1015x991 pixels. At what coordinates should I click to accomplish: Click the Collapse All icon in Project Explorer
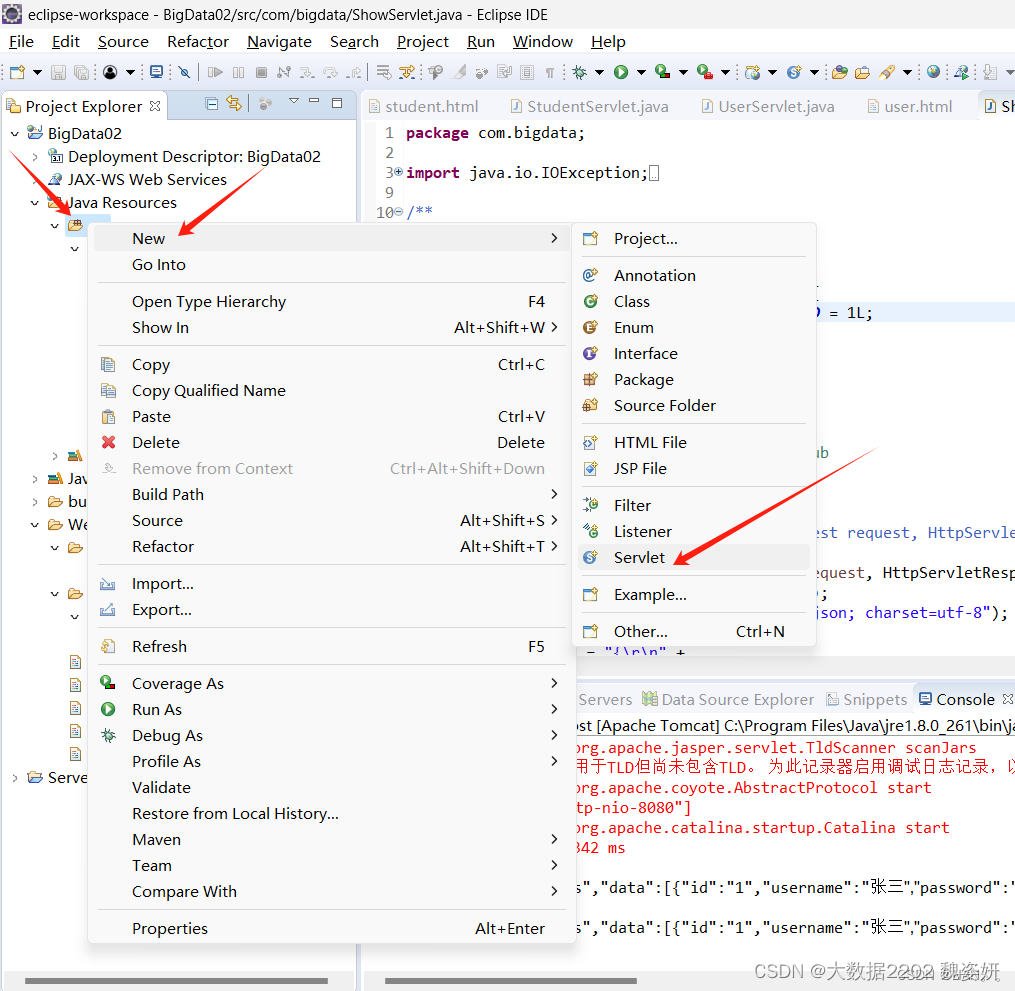(x=211, y=104)
